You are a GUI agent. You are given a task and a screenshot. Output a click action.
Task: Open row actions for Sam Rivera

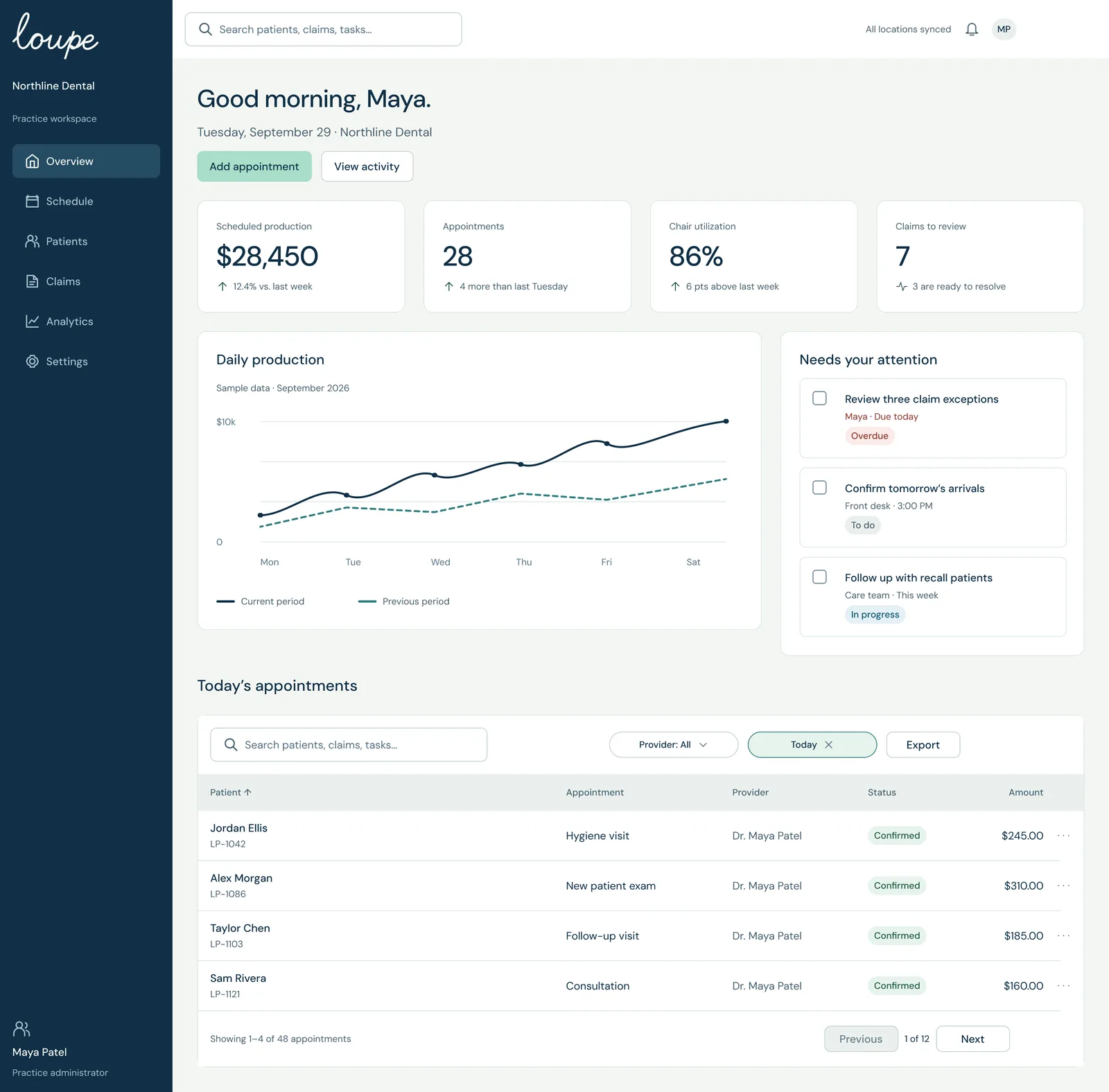point(1063,985)
